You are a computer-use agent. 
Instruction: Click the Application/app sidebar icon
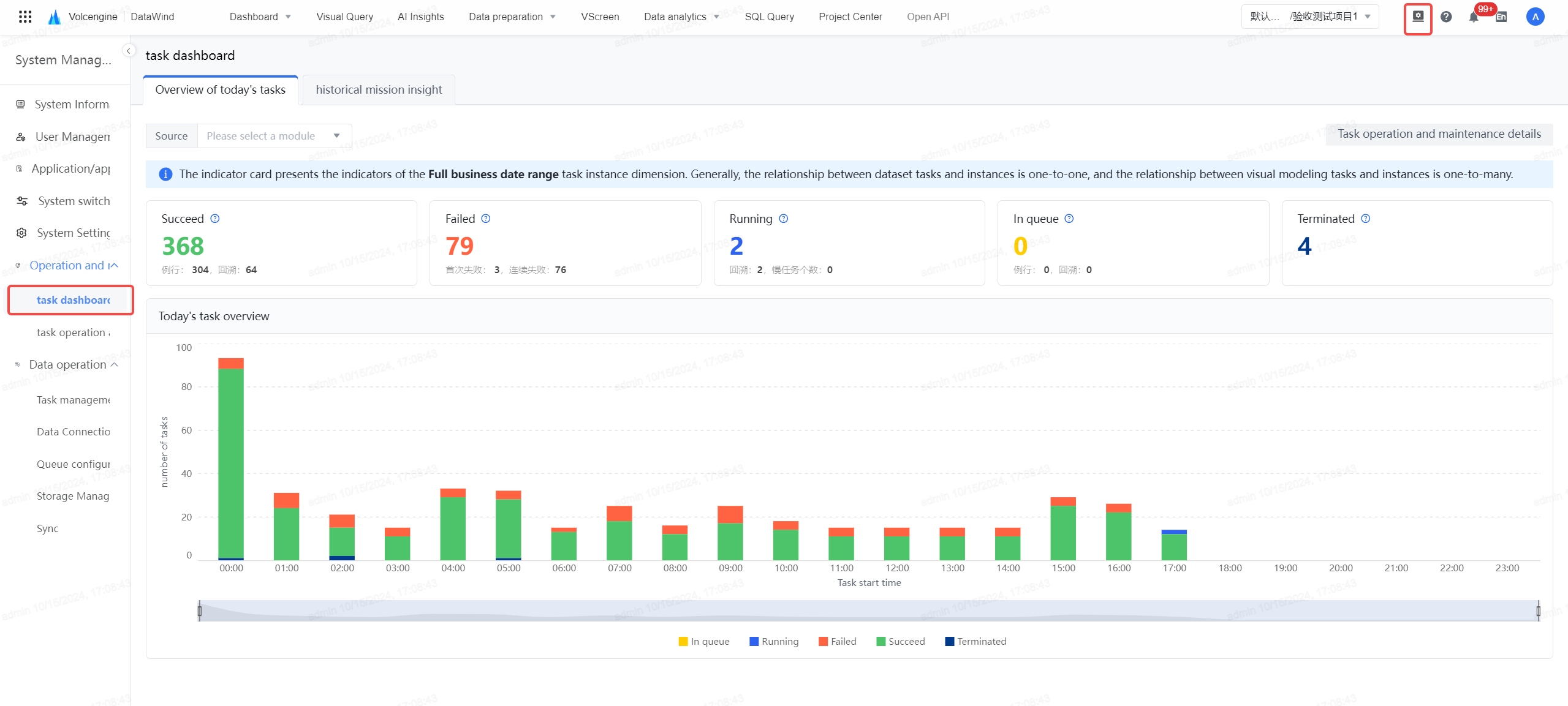click(x=19, y=168)
